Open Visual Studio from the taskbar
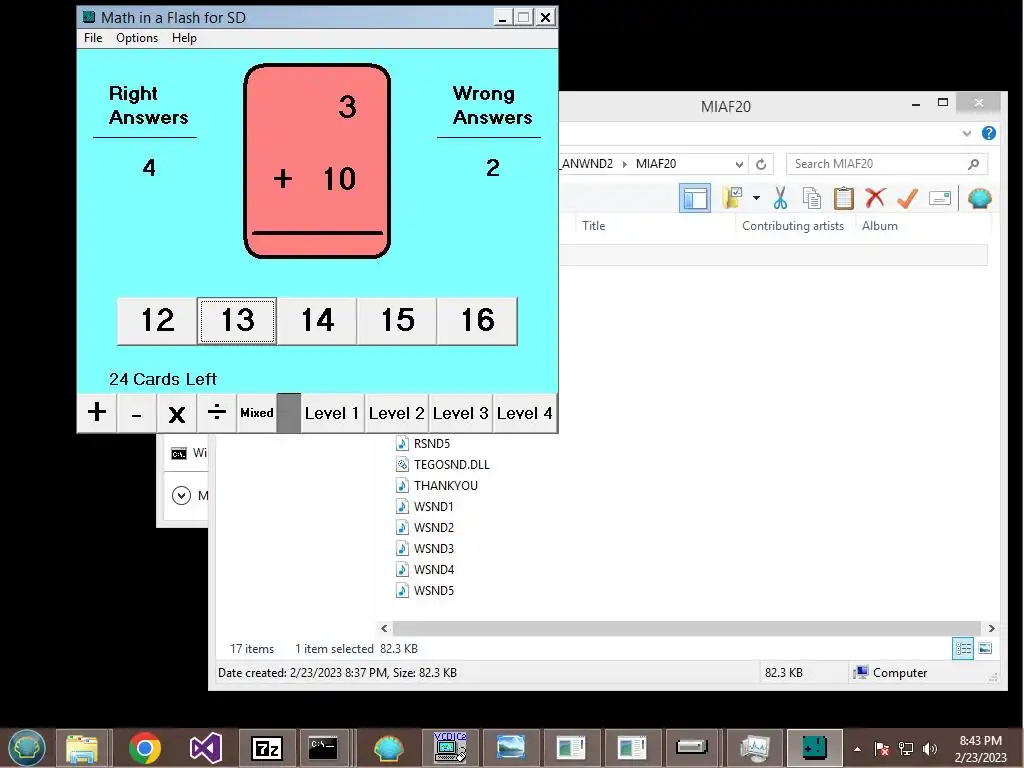This screenshot has width=1024, height=768. click(205, 748)
